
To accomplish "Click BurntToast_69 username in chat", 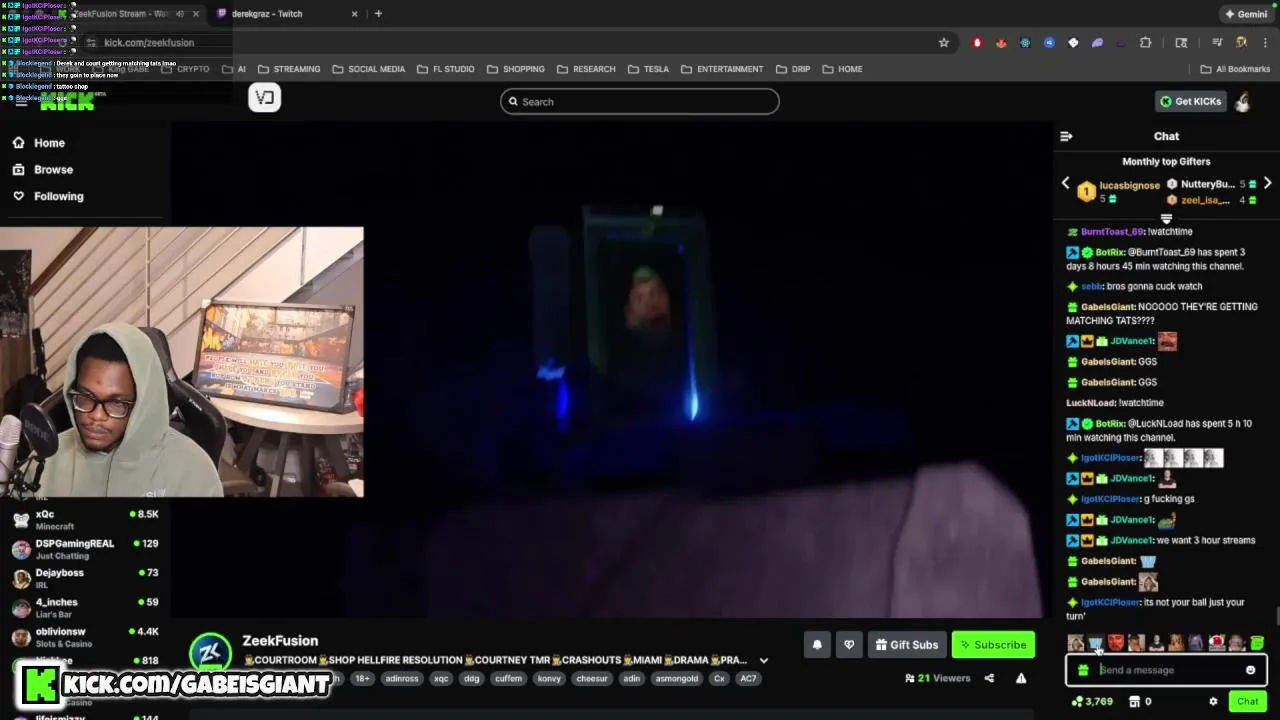I will coord(1112,231).
